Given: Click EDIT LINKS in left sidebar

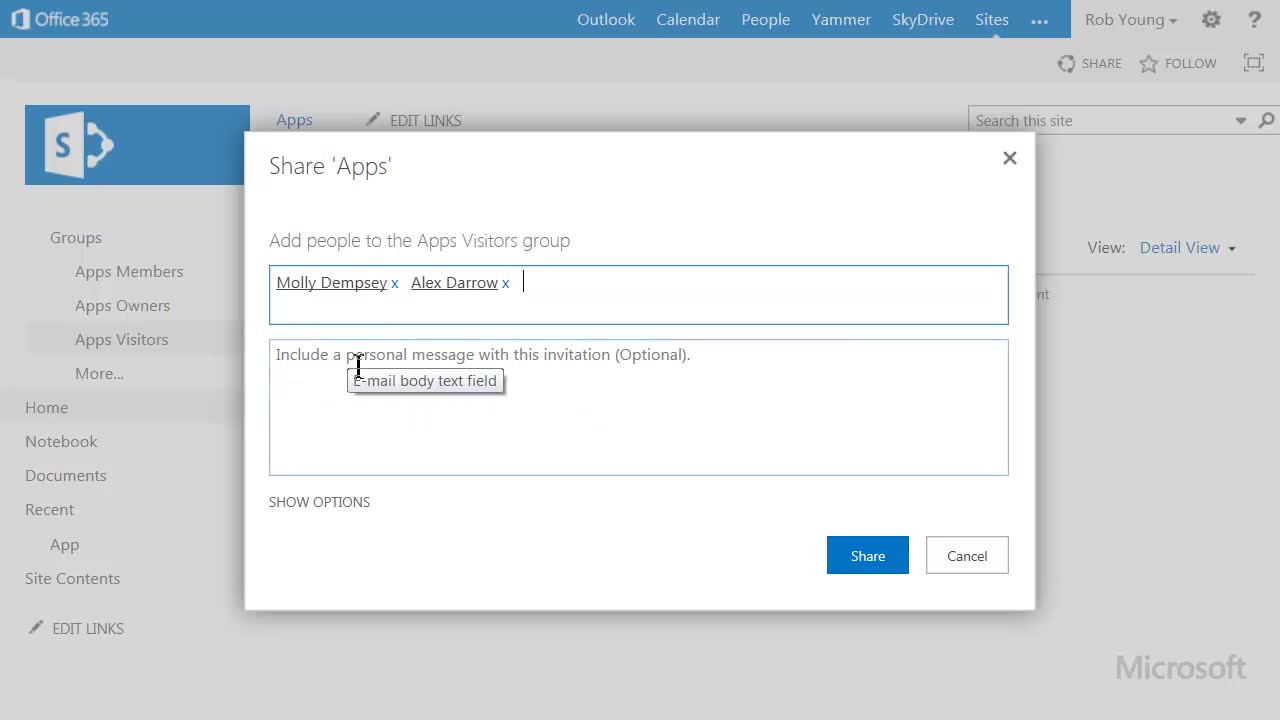Looking at the screenshot, I should (x=76, y=628).
